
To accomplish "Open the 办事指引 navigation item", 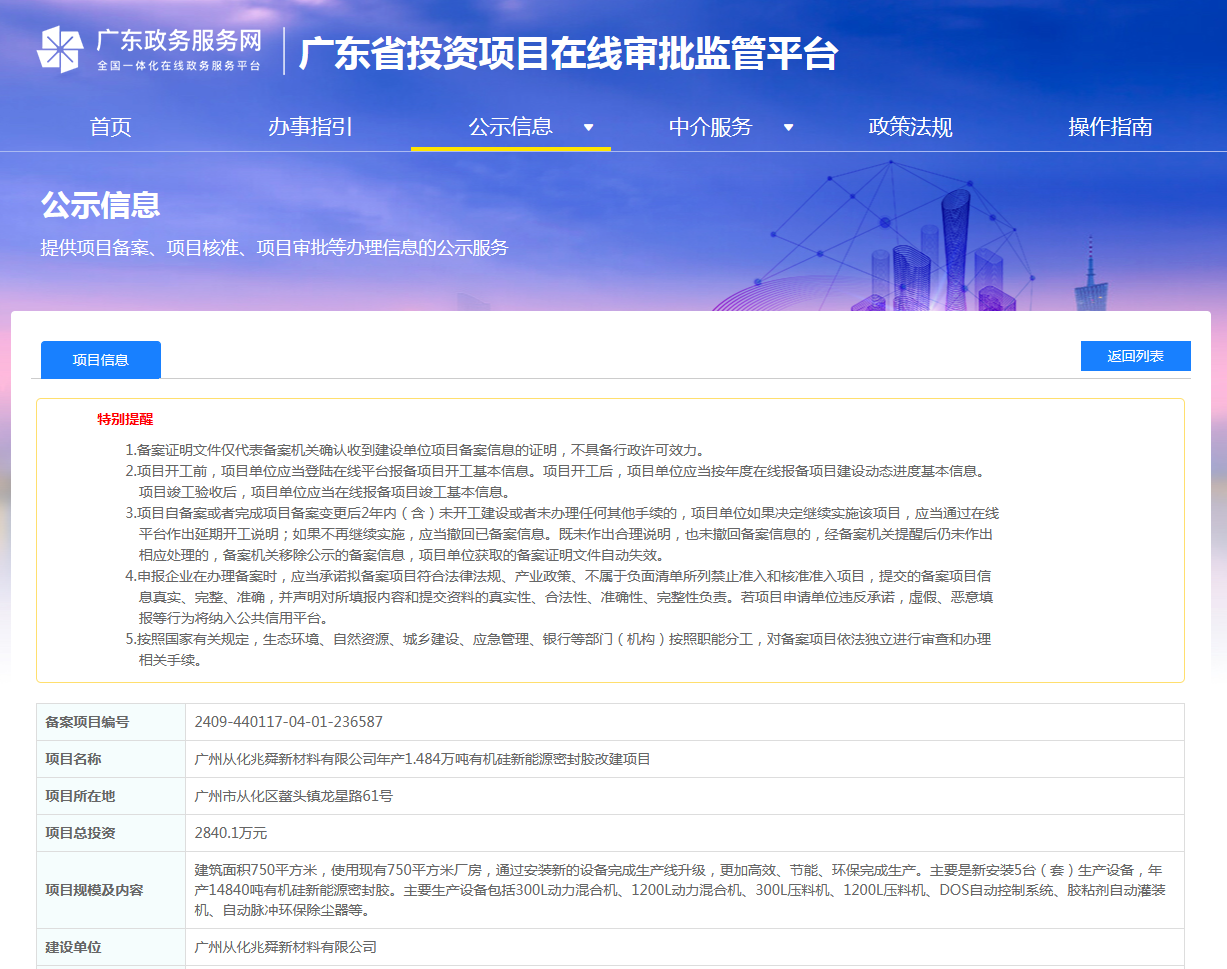I will click(x=310, y=127).
